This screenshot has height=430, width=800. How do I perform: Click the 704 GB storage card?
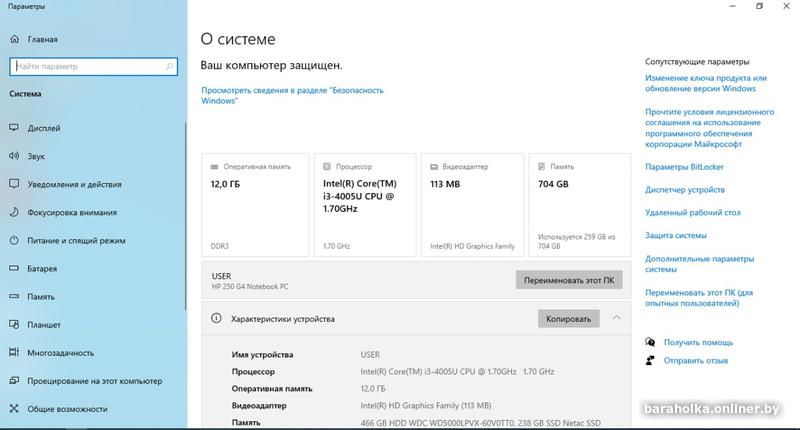click(580, 205)
